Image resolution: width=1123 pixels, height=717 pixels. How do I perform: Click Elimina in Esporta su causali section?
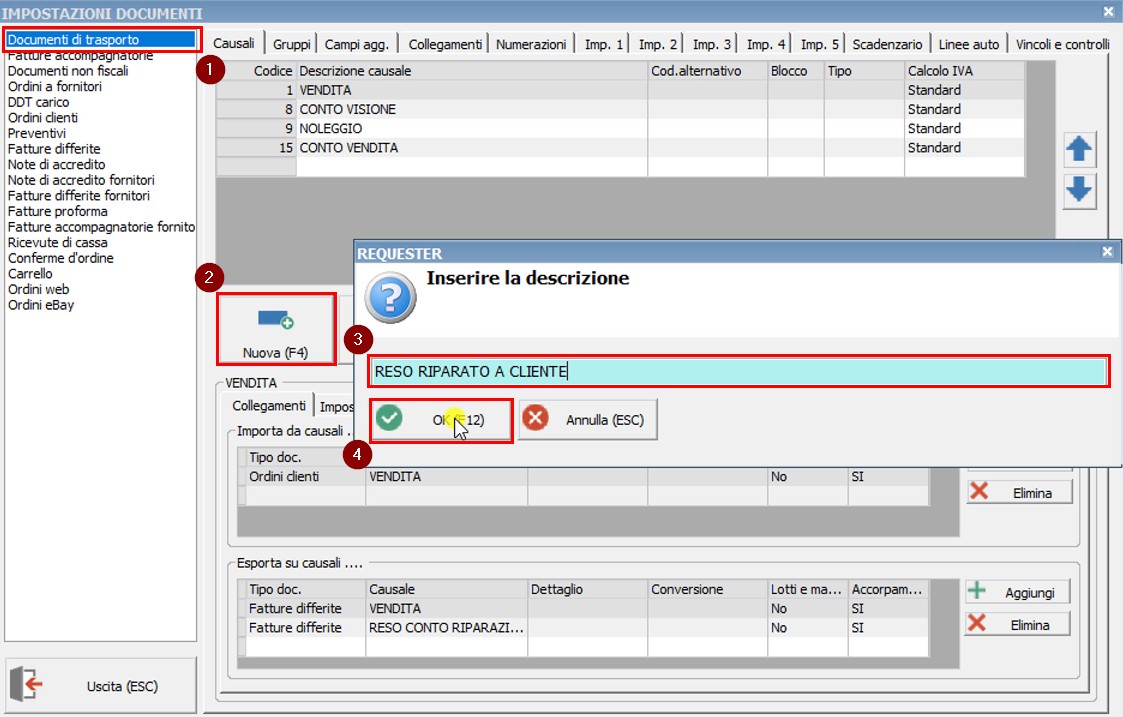click(1018, 625)
